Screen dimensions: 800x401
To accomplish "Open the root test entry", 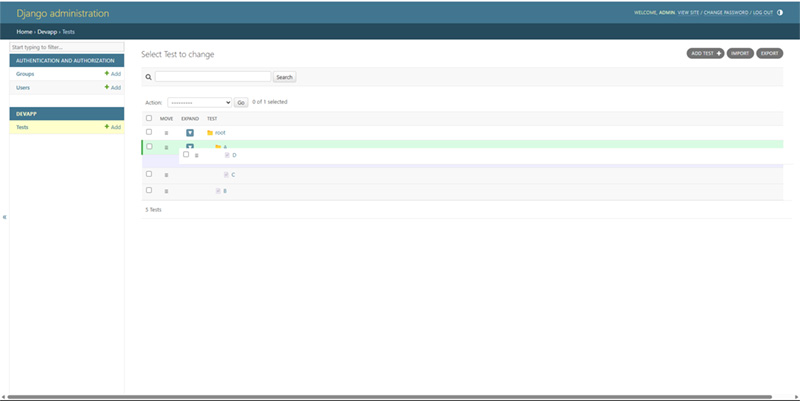I will click(220, 133).
